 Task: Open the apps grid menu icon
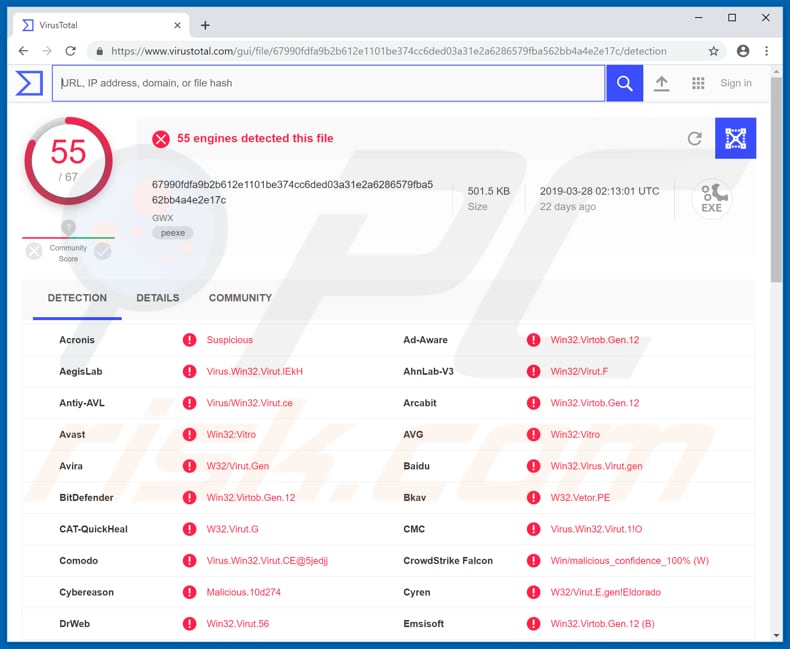click(698, 83)
